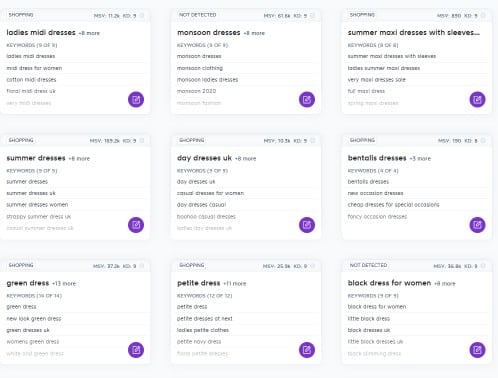Tick the checkbox on green dress card
Viewport: 498px width, 378px height.
tap(142, 266)
